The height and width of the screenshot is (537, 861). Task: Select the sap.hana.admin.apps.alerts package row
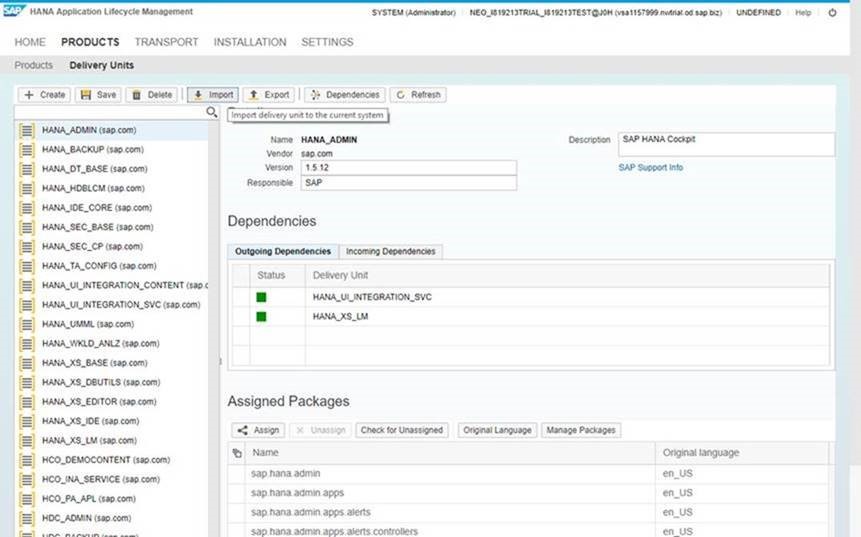529,512
